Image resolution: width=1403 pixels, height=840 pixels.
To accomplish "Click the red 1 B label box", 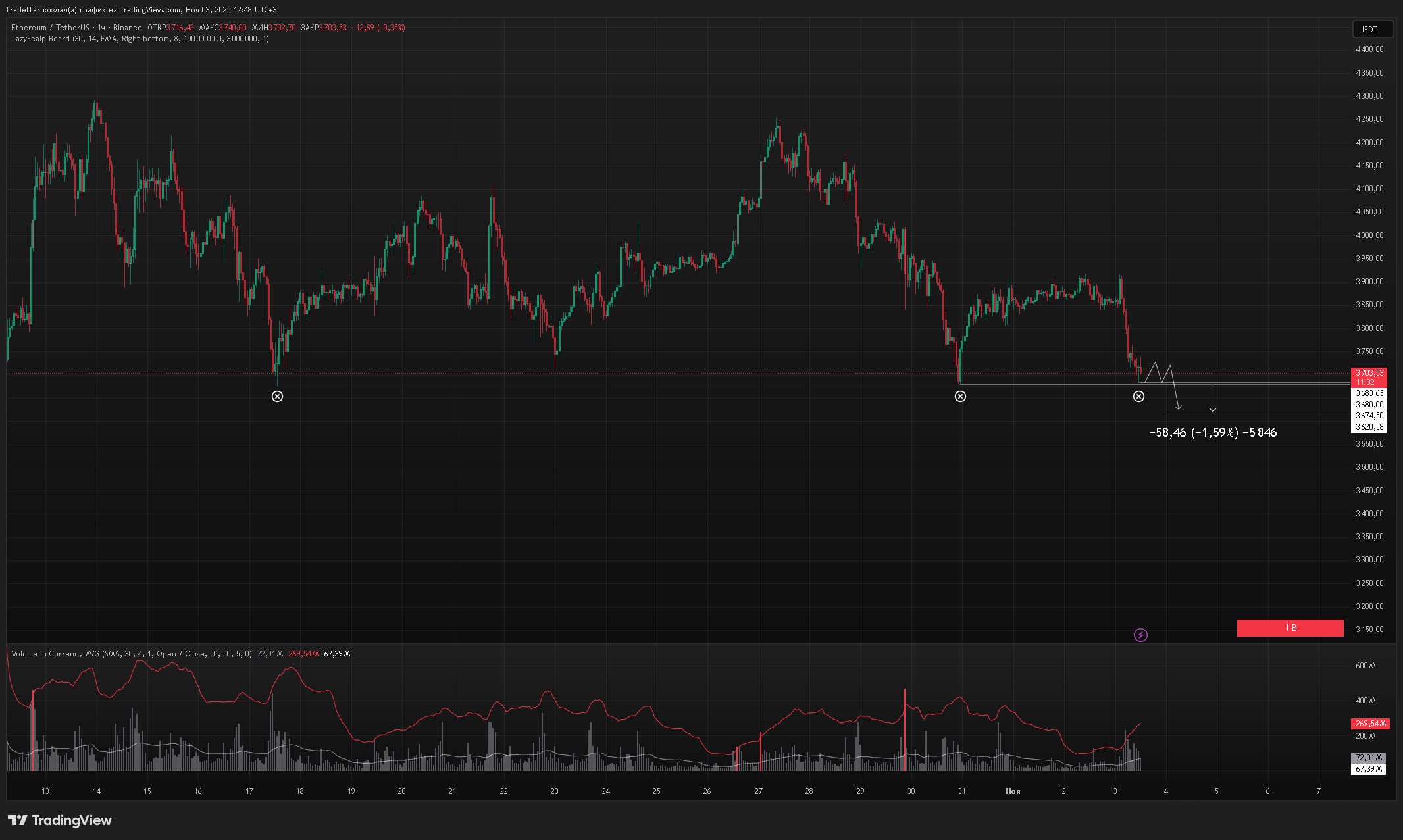I will tap(1290, 628).
